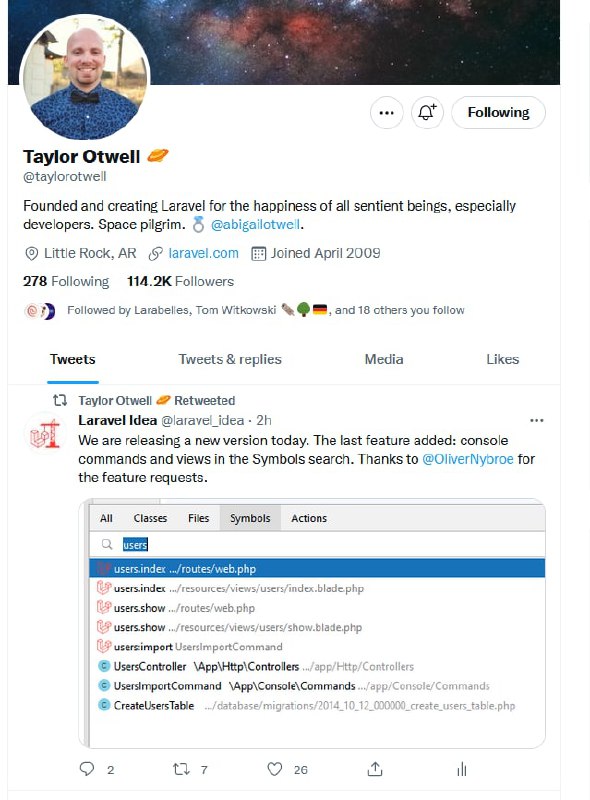View the 278 Following list
590x800 pixels.
coord(66,281)
